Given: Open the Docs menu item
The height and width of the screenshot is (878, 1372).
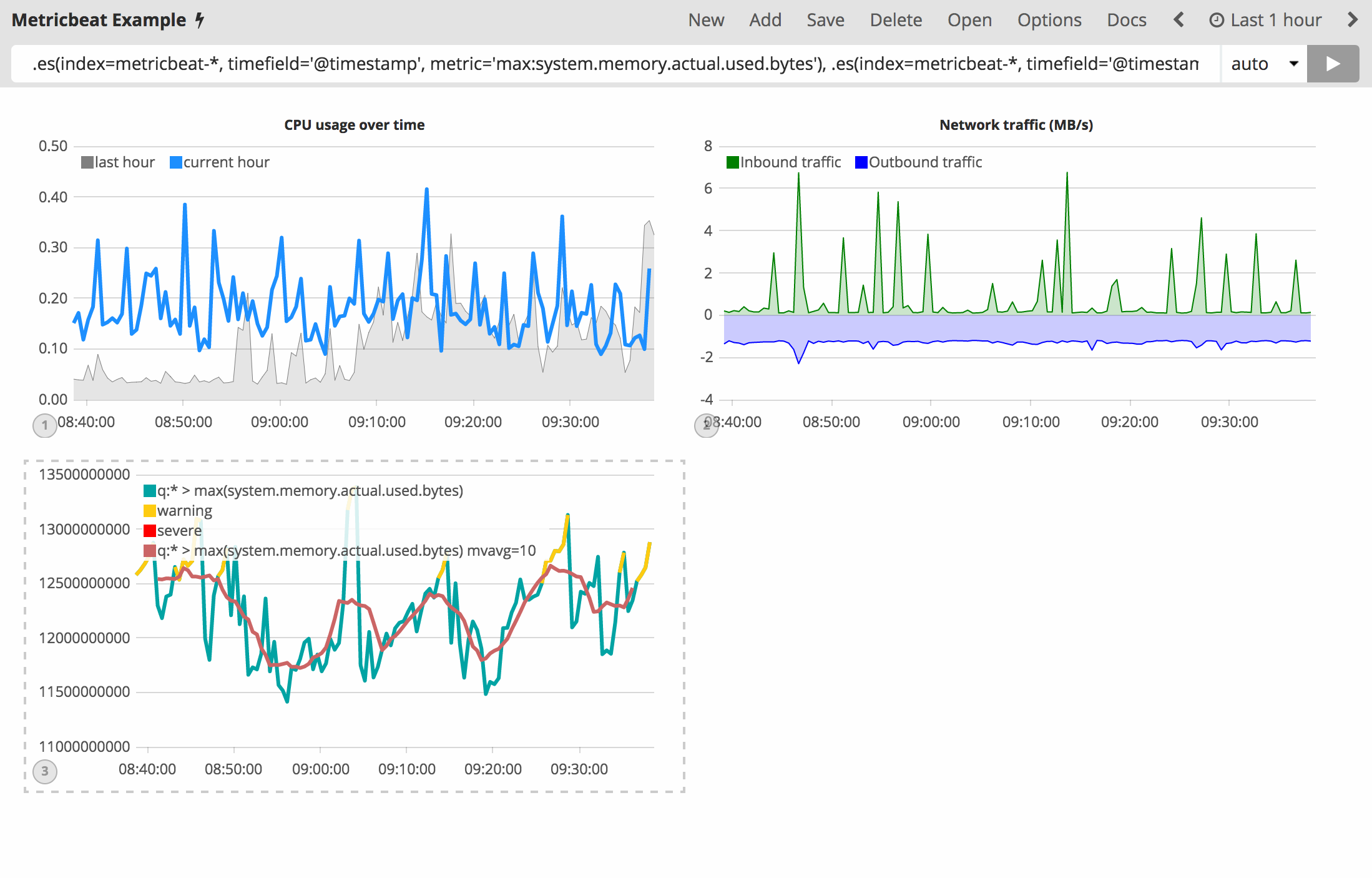Looking at the screenshot, I should (1126, 20).
